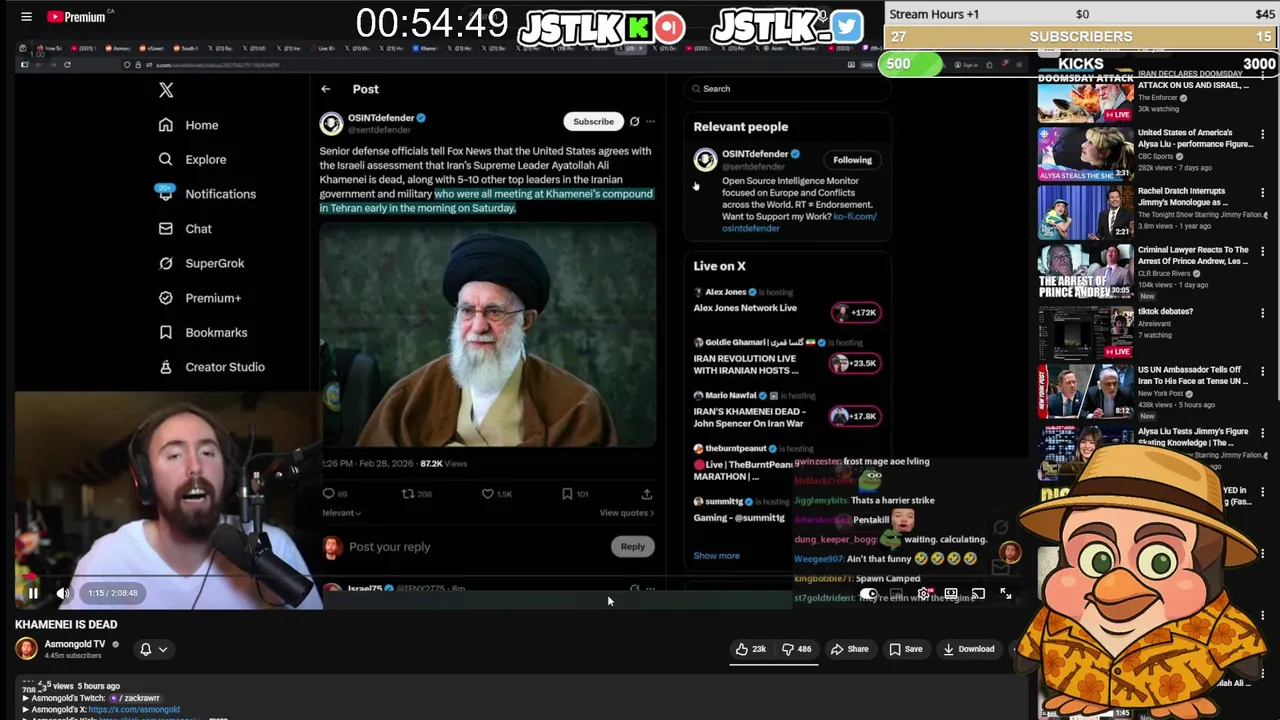Click the Share button below the video
This screenshot has height=720, width=1280.
[850, 649]
